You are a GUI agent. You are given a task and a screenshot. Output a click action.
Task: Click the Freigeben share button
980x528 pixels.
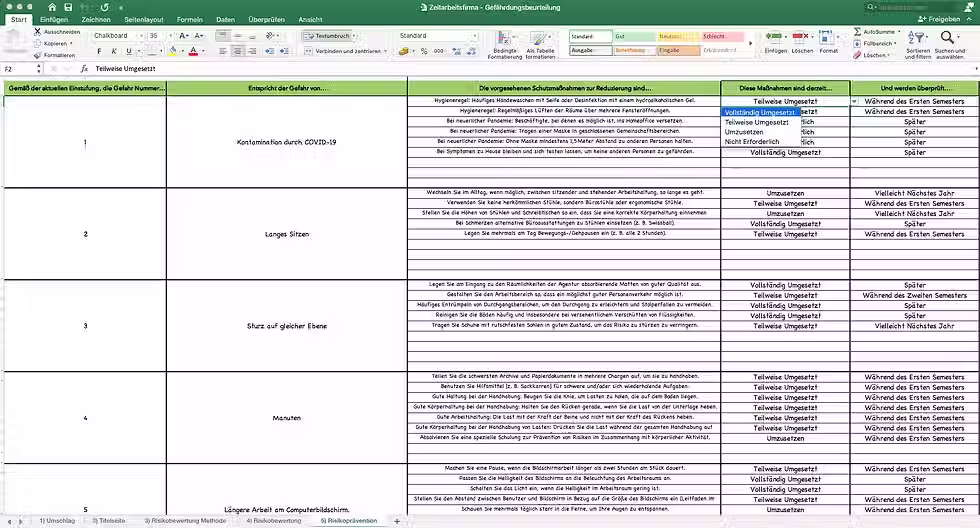(939, 19)
